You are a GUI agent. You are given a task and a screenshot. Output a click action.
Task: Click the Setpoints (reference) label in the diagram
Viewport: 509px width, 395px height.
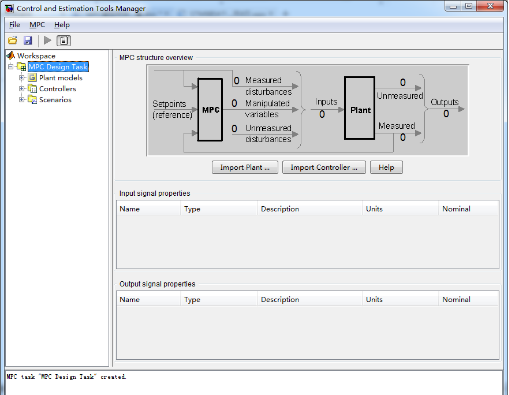(x=172, y=109)
